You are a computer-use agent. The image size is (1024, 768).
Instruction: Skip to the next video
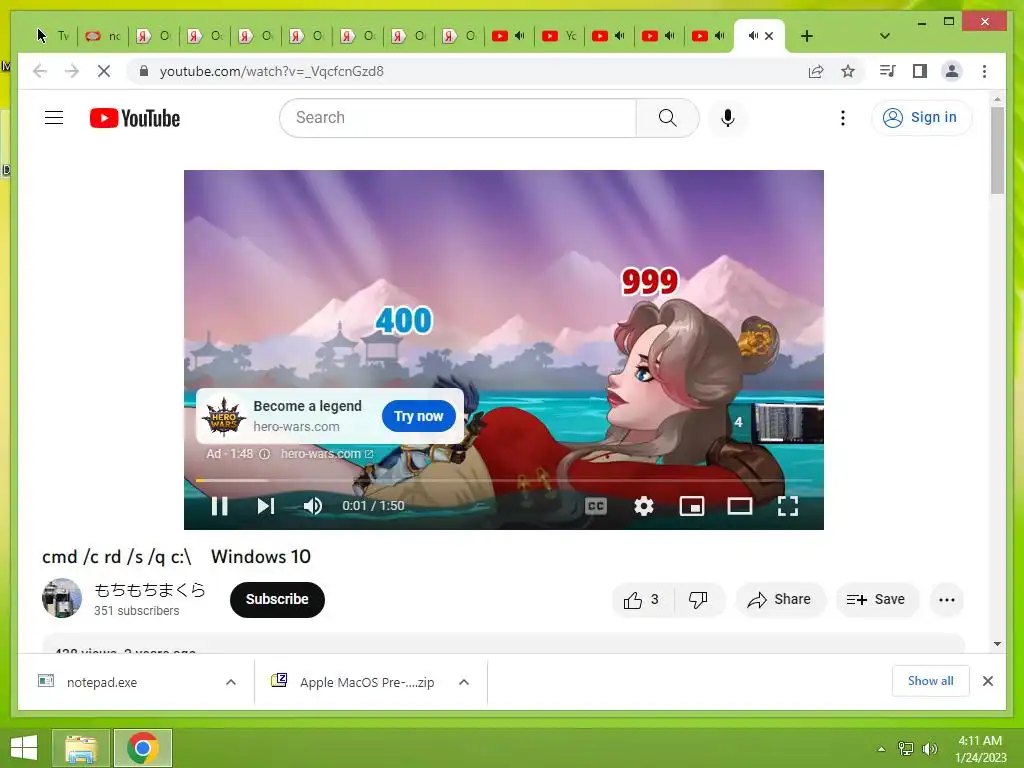[265, 505]
